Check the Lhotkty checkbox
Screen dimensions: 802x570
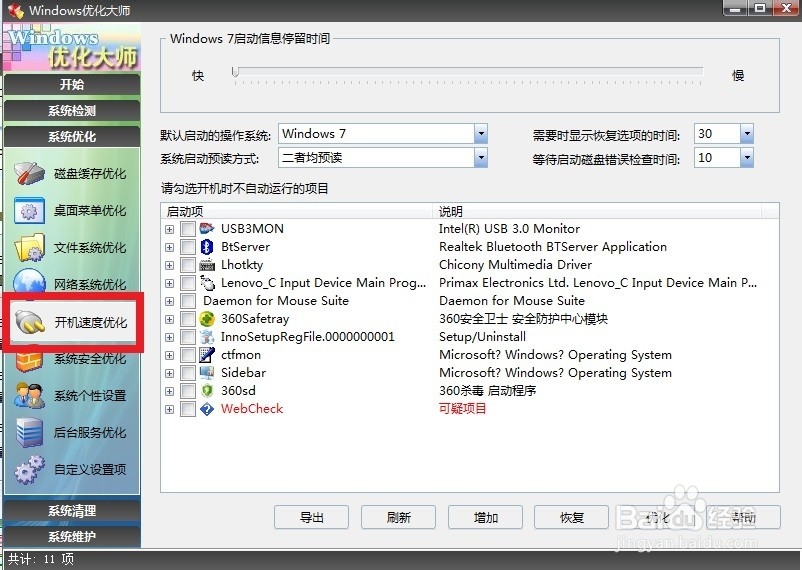pyautogui.click(x=188, y=265)
